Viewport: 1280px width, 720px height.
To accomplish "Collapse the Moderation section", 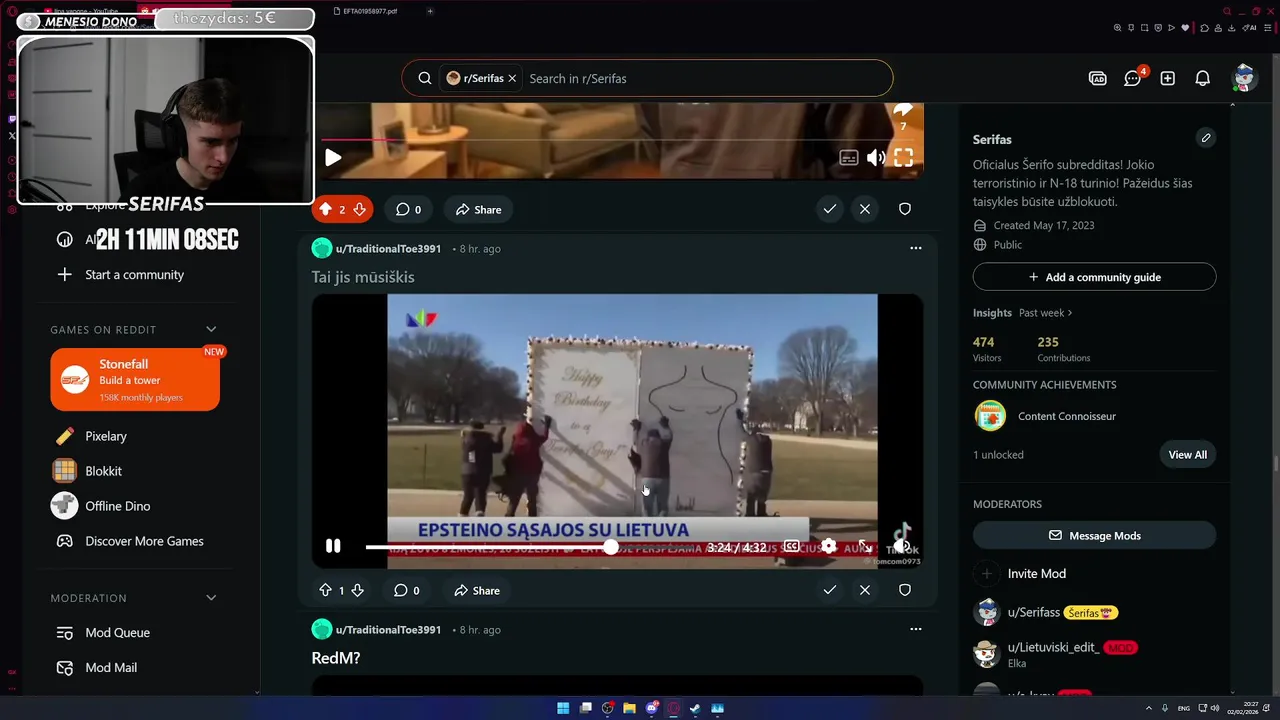I will tap(211, 598).
